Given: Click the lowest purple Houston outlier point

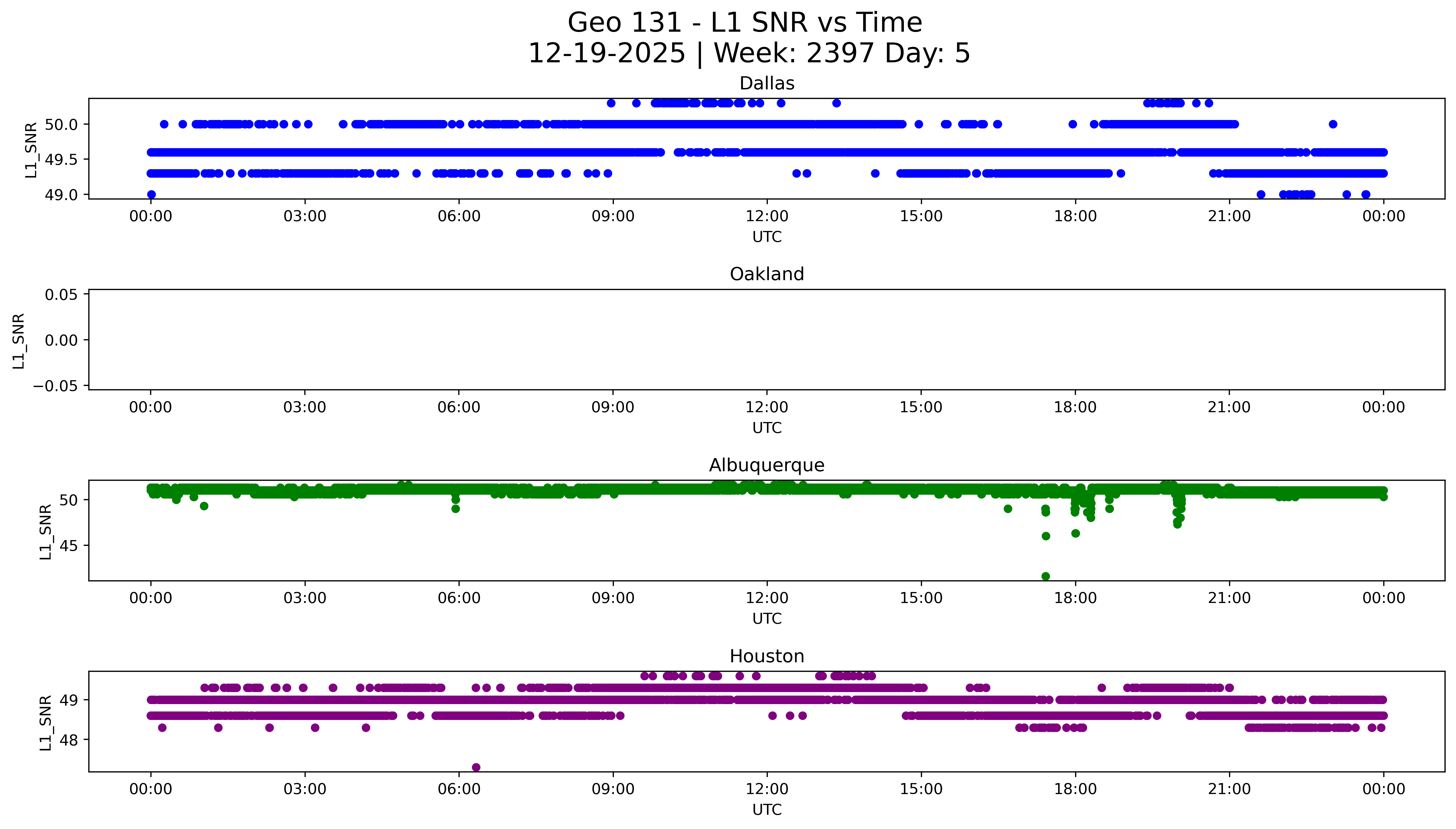Looking at the screenshot, I should [476, 767].
